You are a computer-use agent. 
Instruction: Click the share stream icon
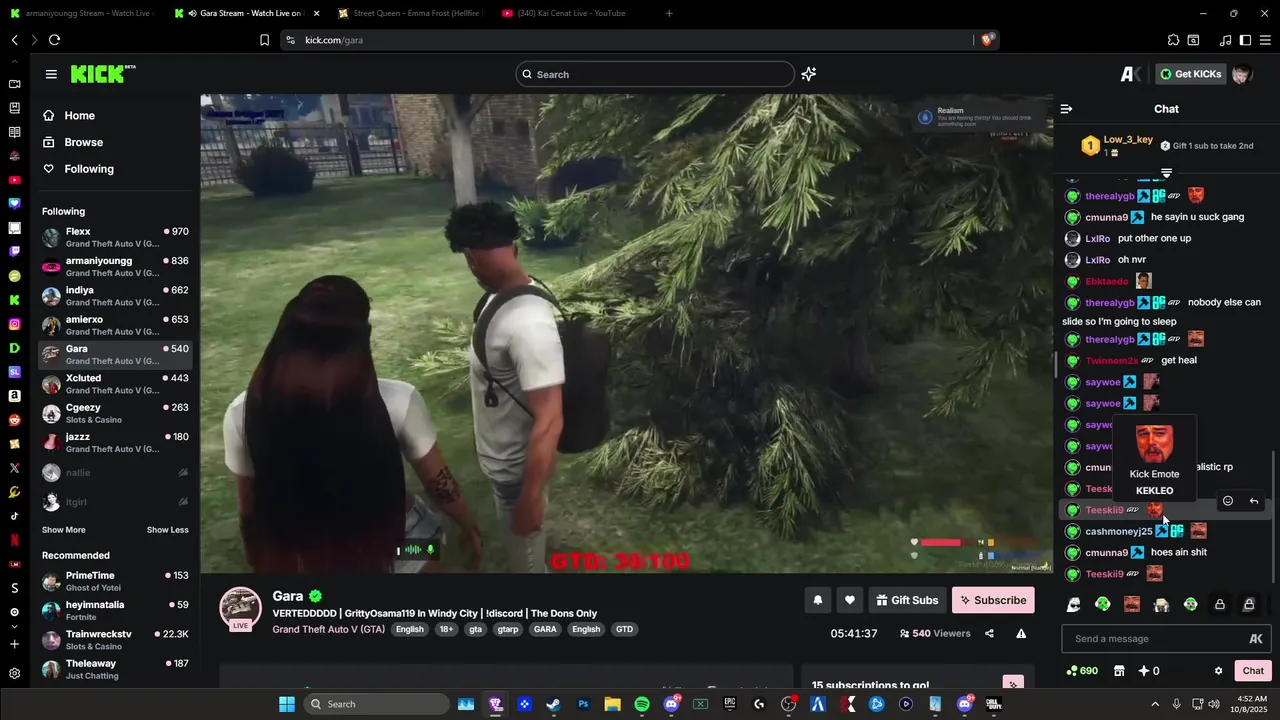(x=989, y=633)
